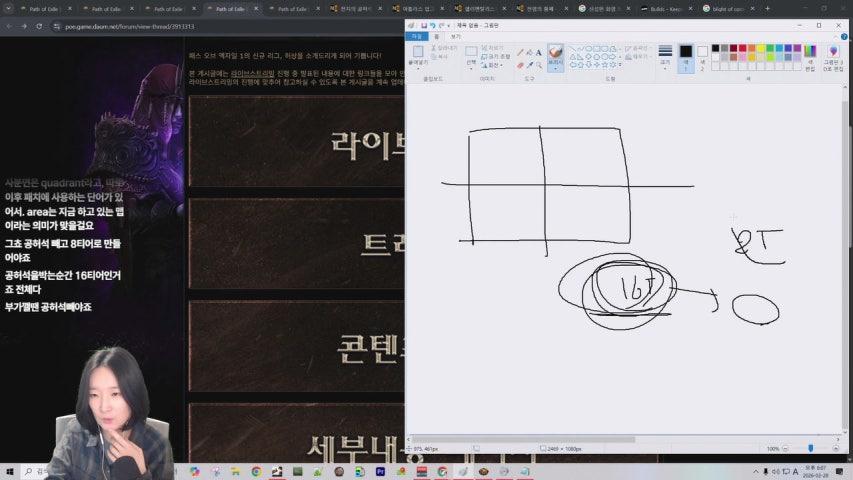Click the Save icon in Paint title bar
Image resolution: width=853 pixels, height=480 pixels.
coord(424,24)
